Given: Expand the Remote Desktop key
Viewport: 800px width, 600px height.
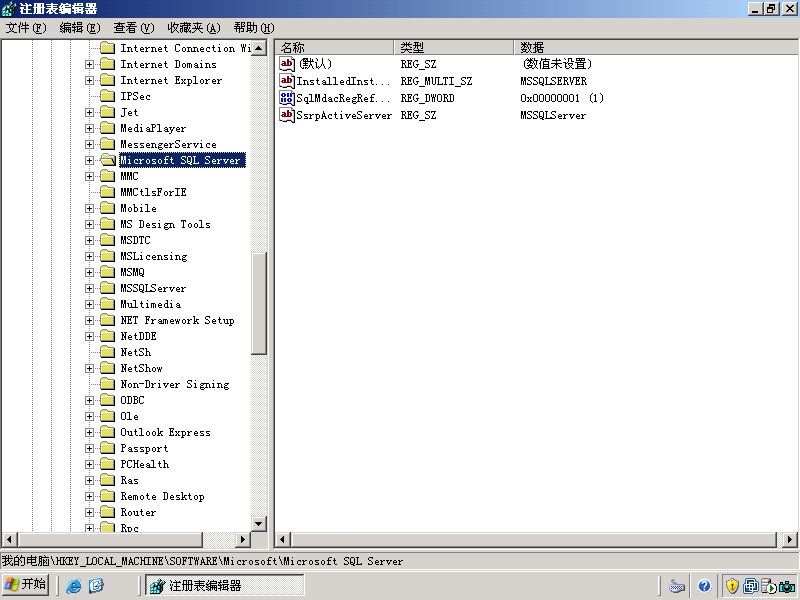Looking at the screenshot, I should (89, 496).
